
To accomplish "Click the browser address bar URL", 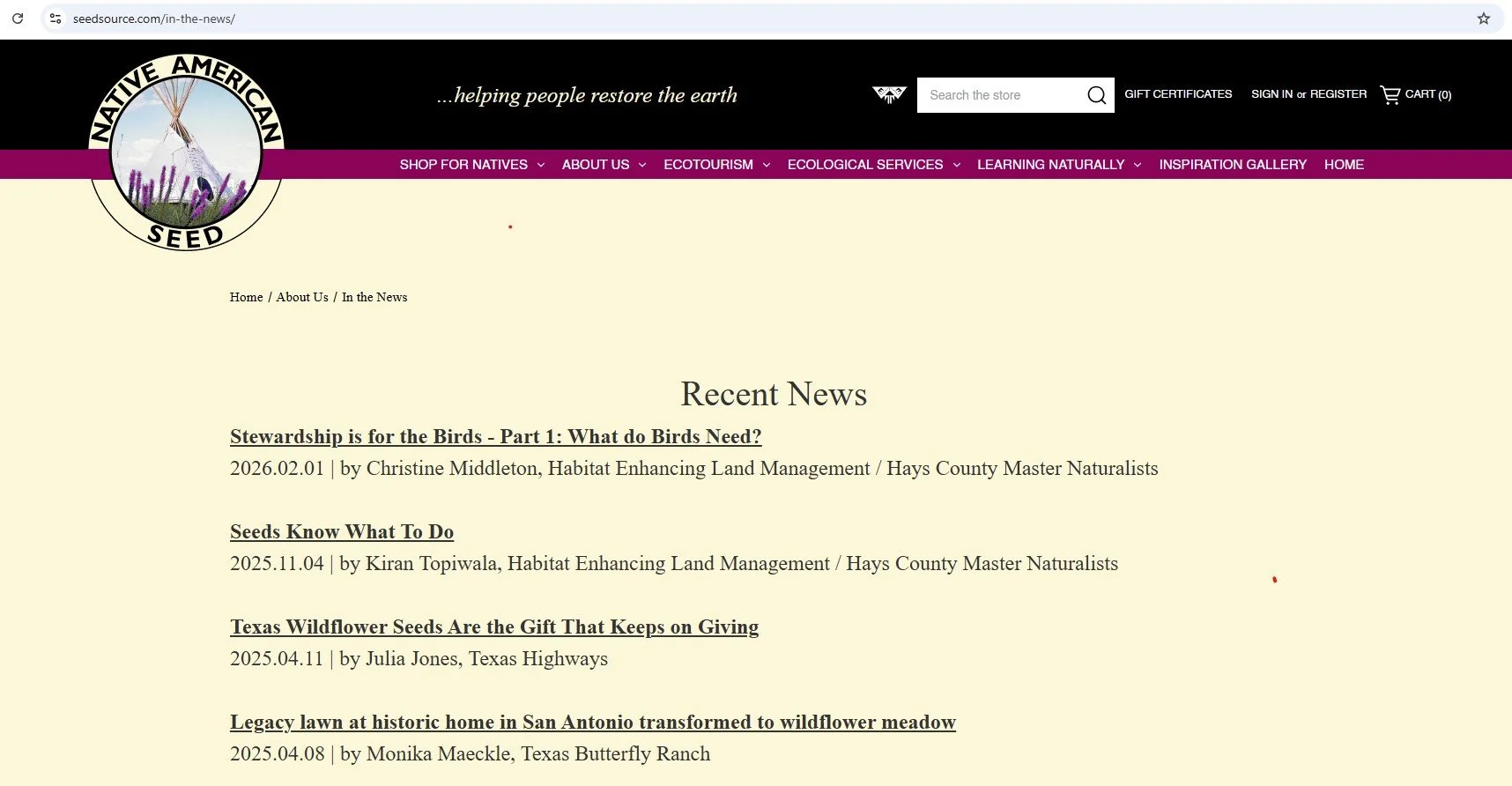I will (x=154, y=19).
